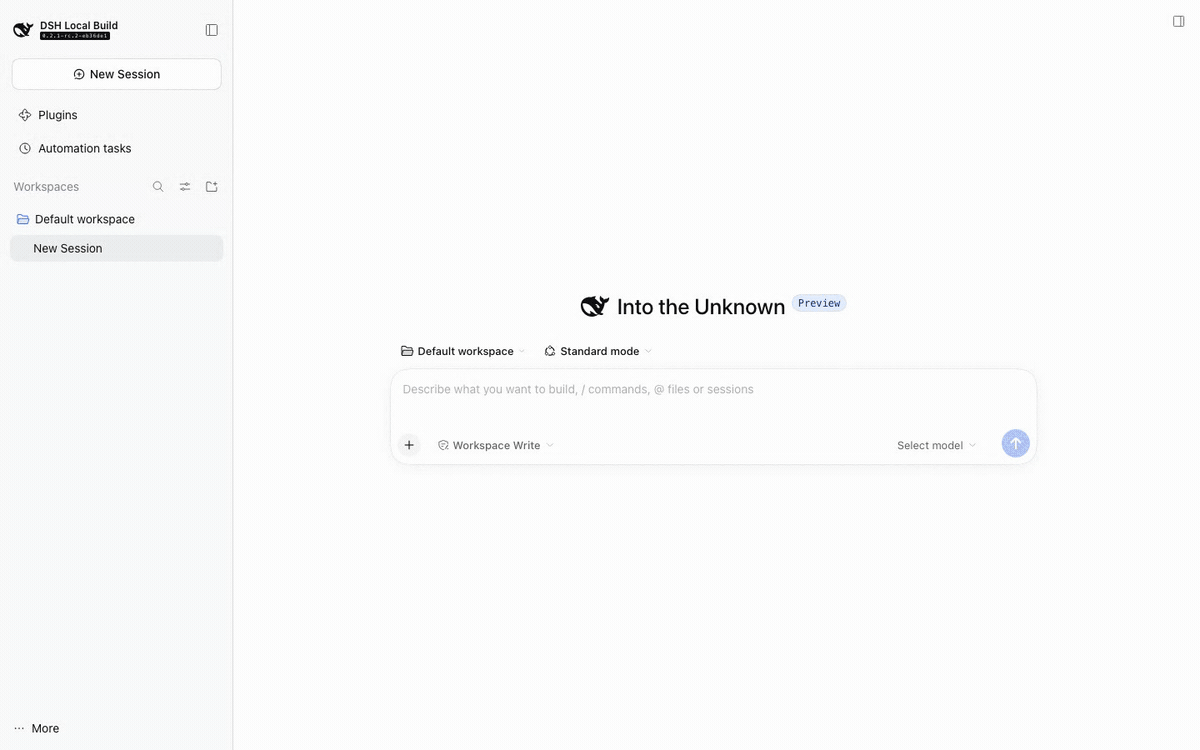The image size is (1200, 750).
Task: Search workspaces using magnifier icon
Action: pyautogui.click(x=158, y=187)
